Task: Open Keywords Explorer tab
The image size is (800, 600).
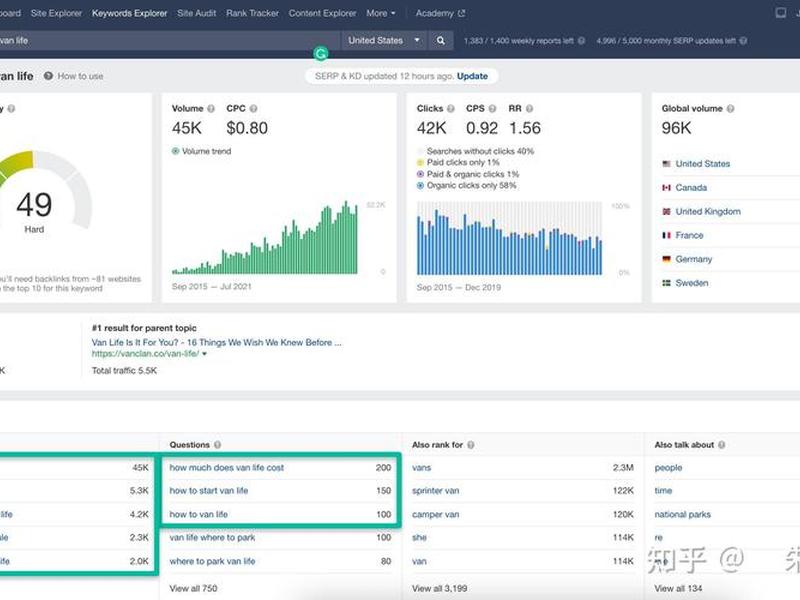Action: click(130, 13)
